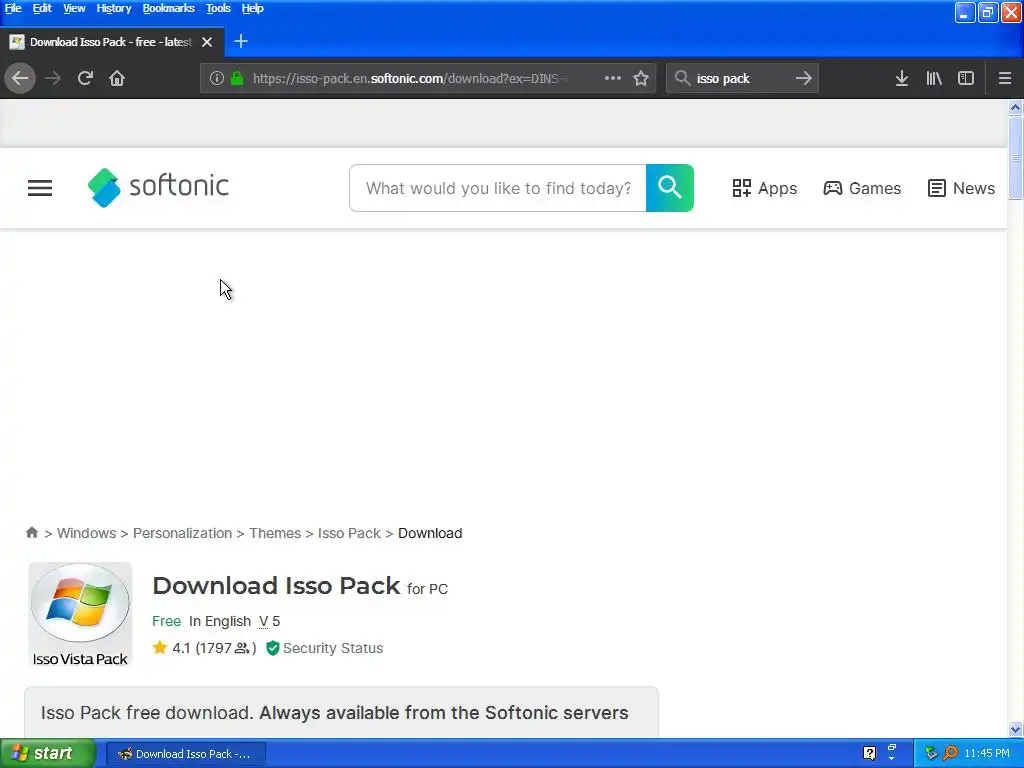Open the Edit menu
The height and width of the screenshot is (768, 1024).
pos(42,8)
